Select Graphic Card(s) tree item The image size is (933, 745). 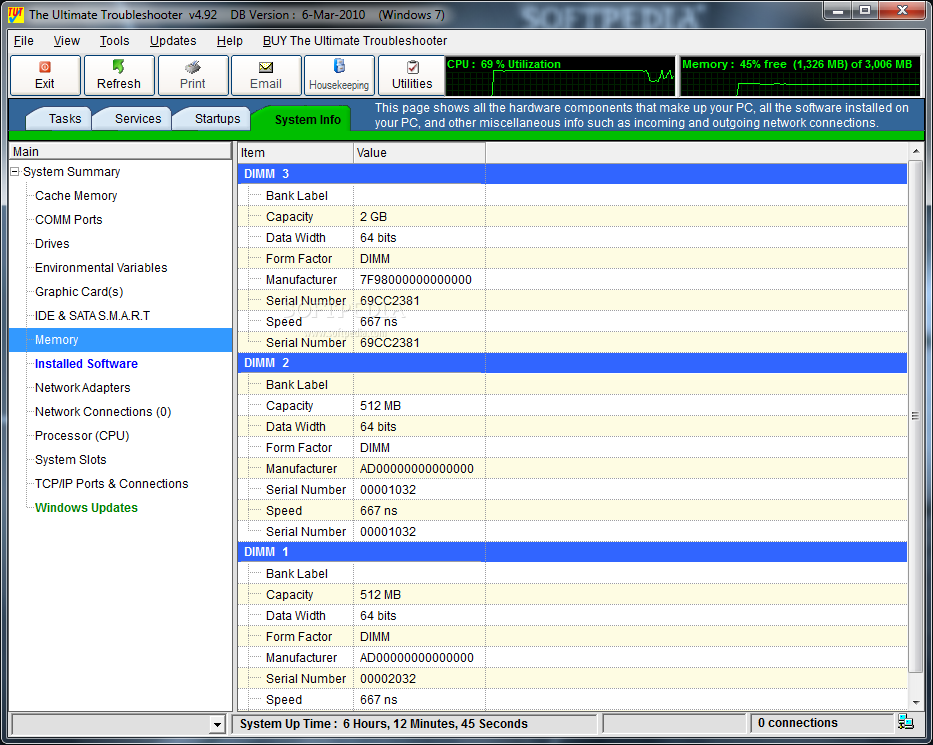pyautogui.click(x=79, y=292)
